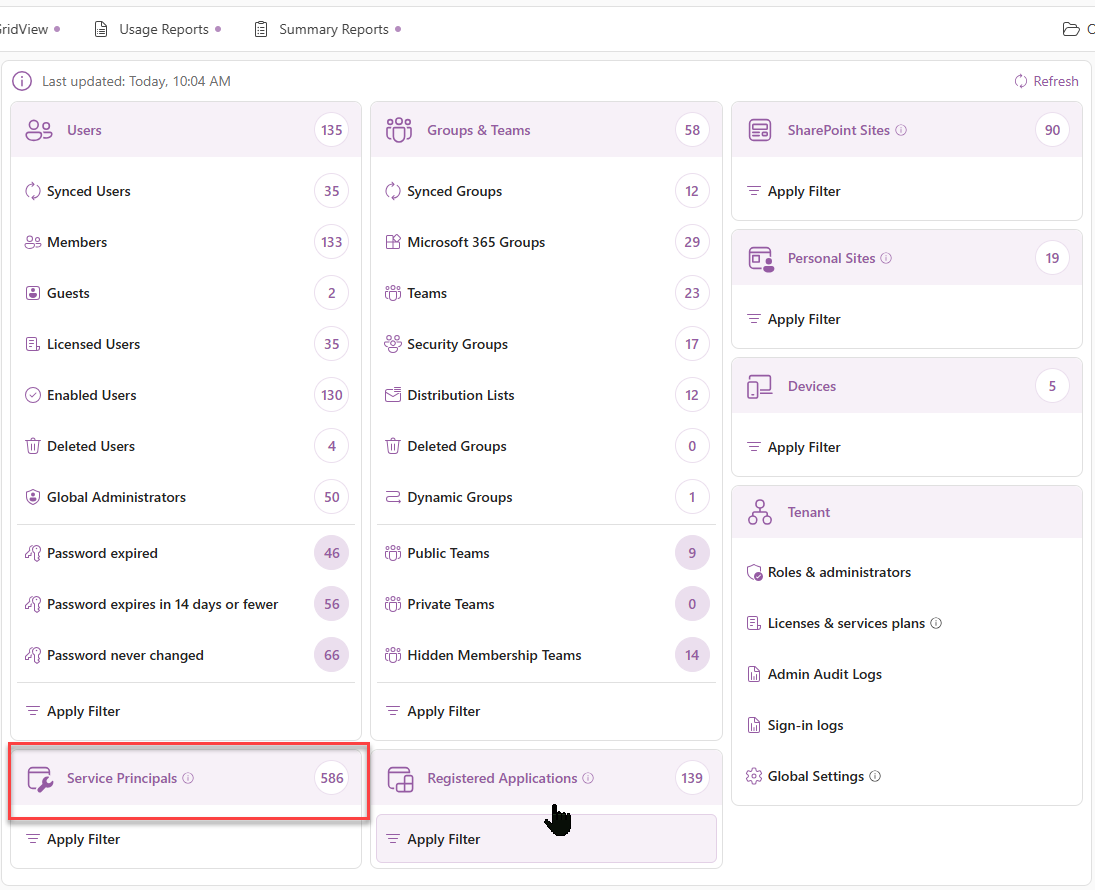The height and width of the screenshot is (890, 1095).
Task: Click the Registered Applications icon
Action: coord(400,779)
